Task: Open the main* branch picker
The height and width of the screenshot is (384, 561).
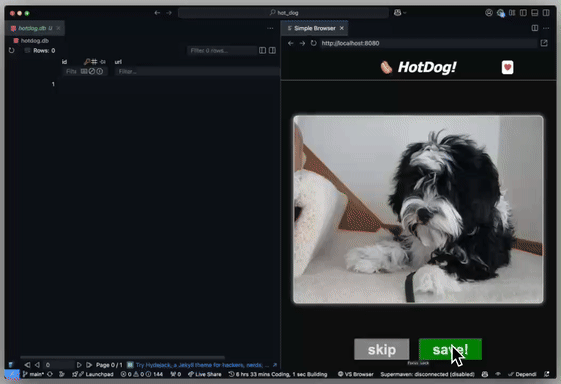Action: [x=34, y=374]
